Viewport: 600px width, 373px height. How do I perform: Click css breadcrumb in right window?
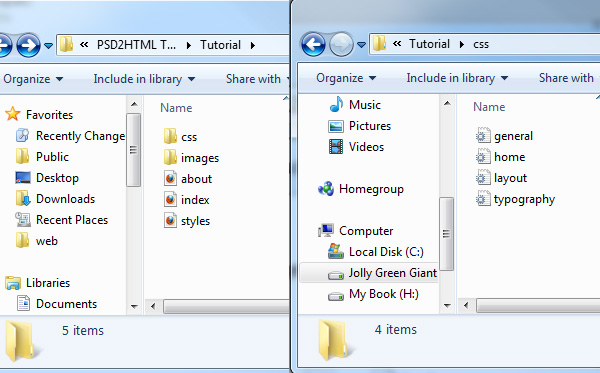[x=481, y=44]
